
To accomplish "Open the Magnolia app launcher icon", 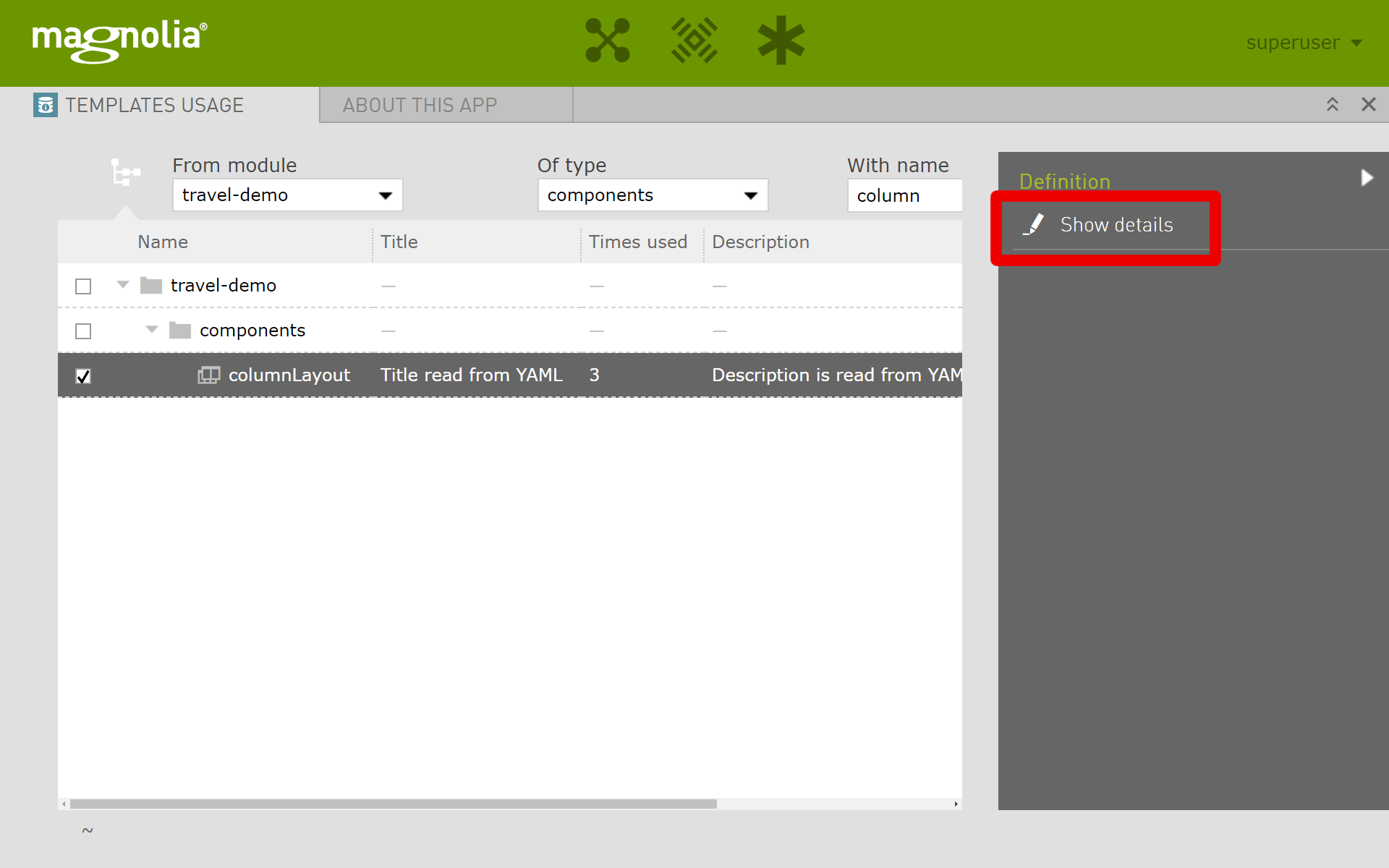I will [607, 41].
